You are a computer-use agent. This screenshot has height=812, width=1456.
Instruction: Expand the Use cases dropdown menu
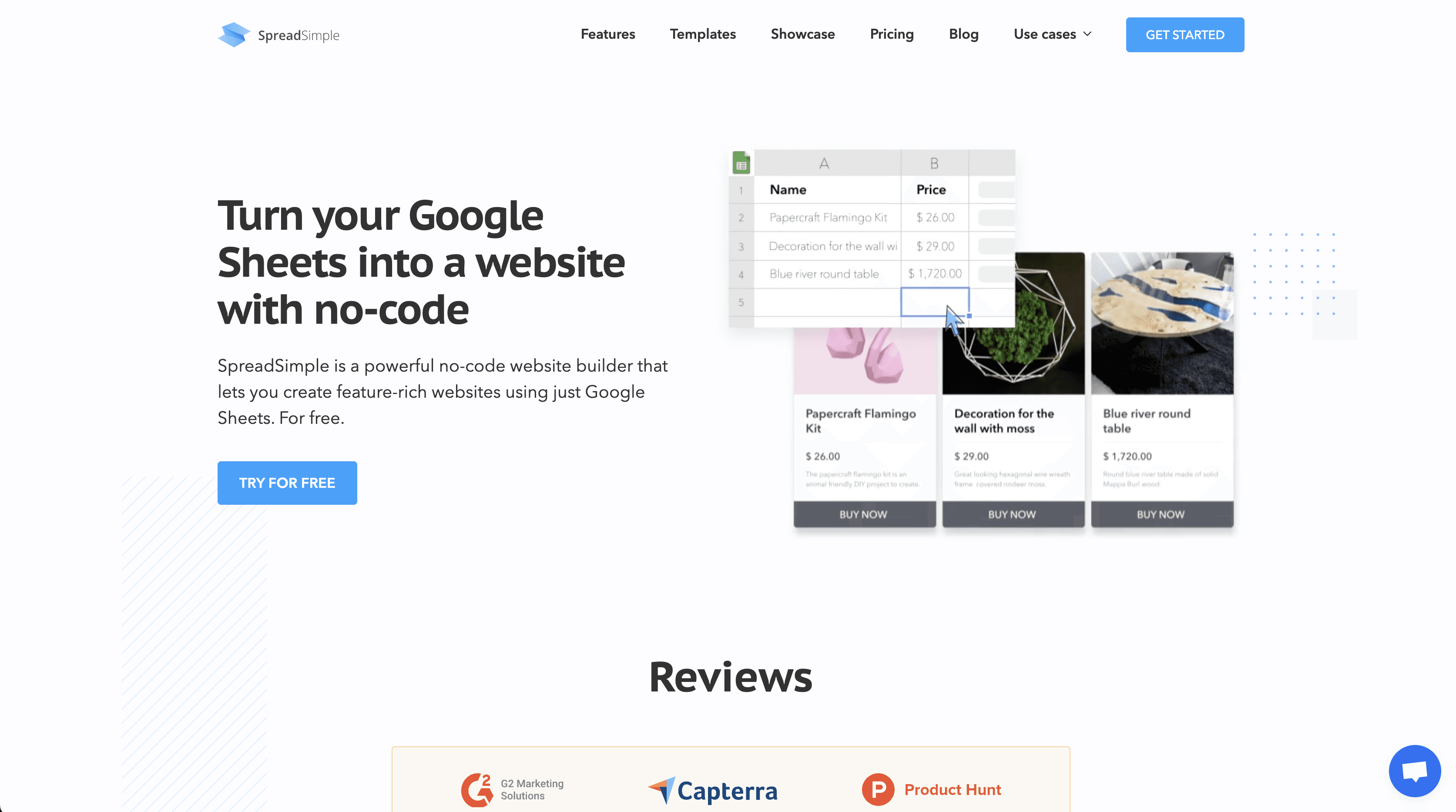point(1052,34)
